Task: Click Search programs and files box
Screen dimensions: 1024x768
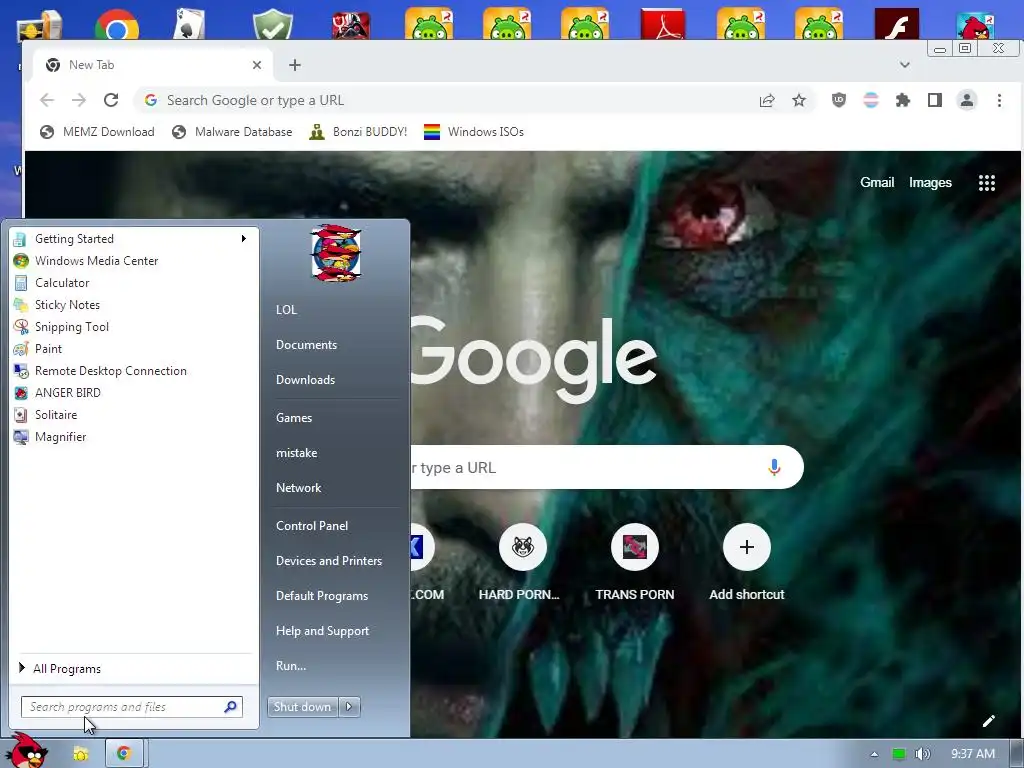Action: pyautogui.click(x=132, y=707)
